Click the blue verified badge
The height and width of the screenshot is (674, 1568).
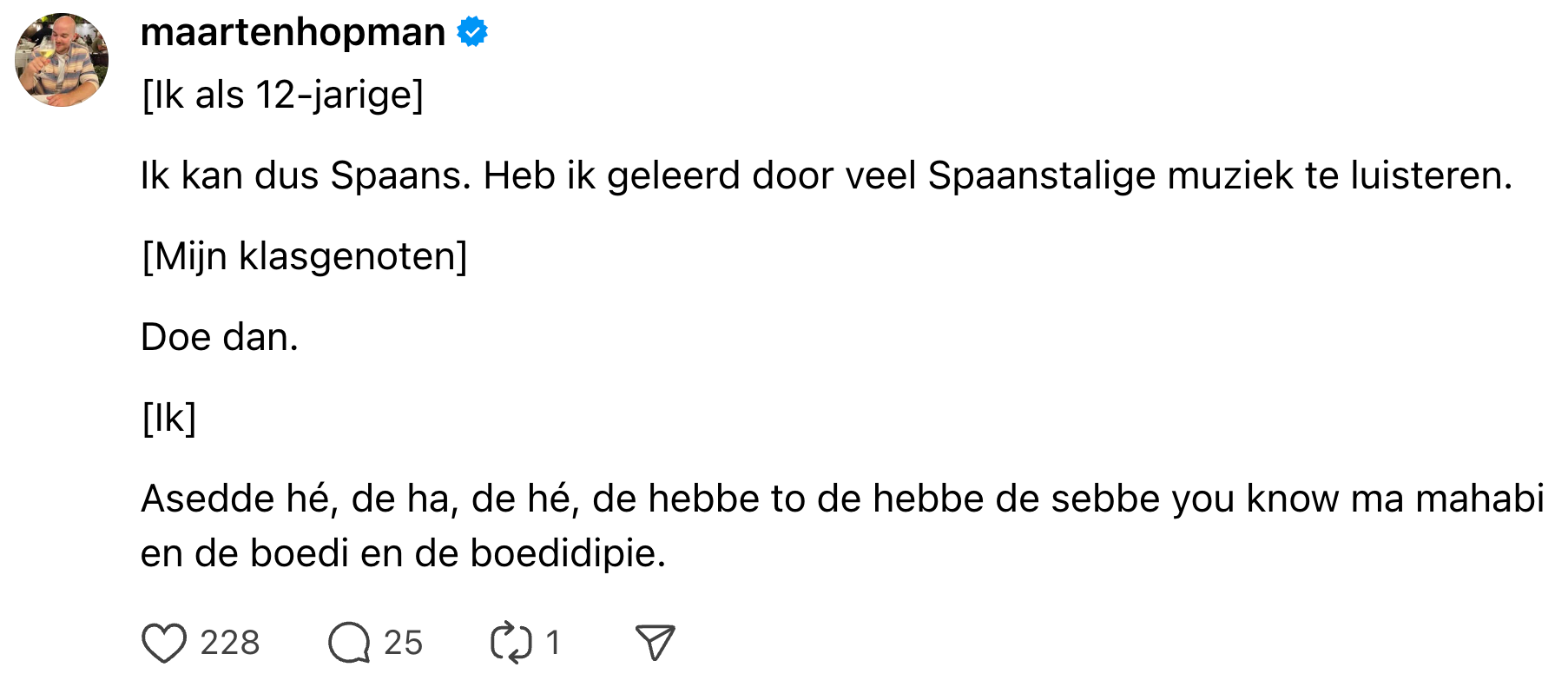pos(472,32)
